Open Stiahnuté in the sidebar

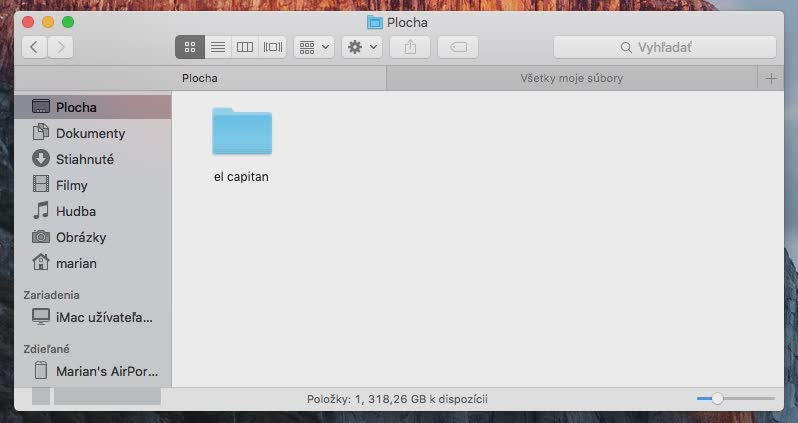pyautogui.click(x=93, y=159)
